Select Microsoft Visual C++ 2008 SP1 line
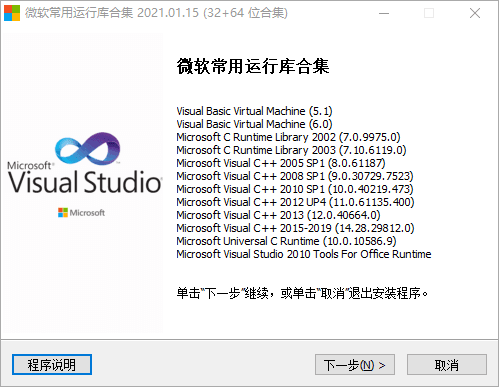The height and width of the screenshot is (387, 499). 295,176
